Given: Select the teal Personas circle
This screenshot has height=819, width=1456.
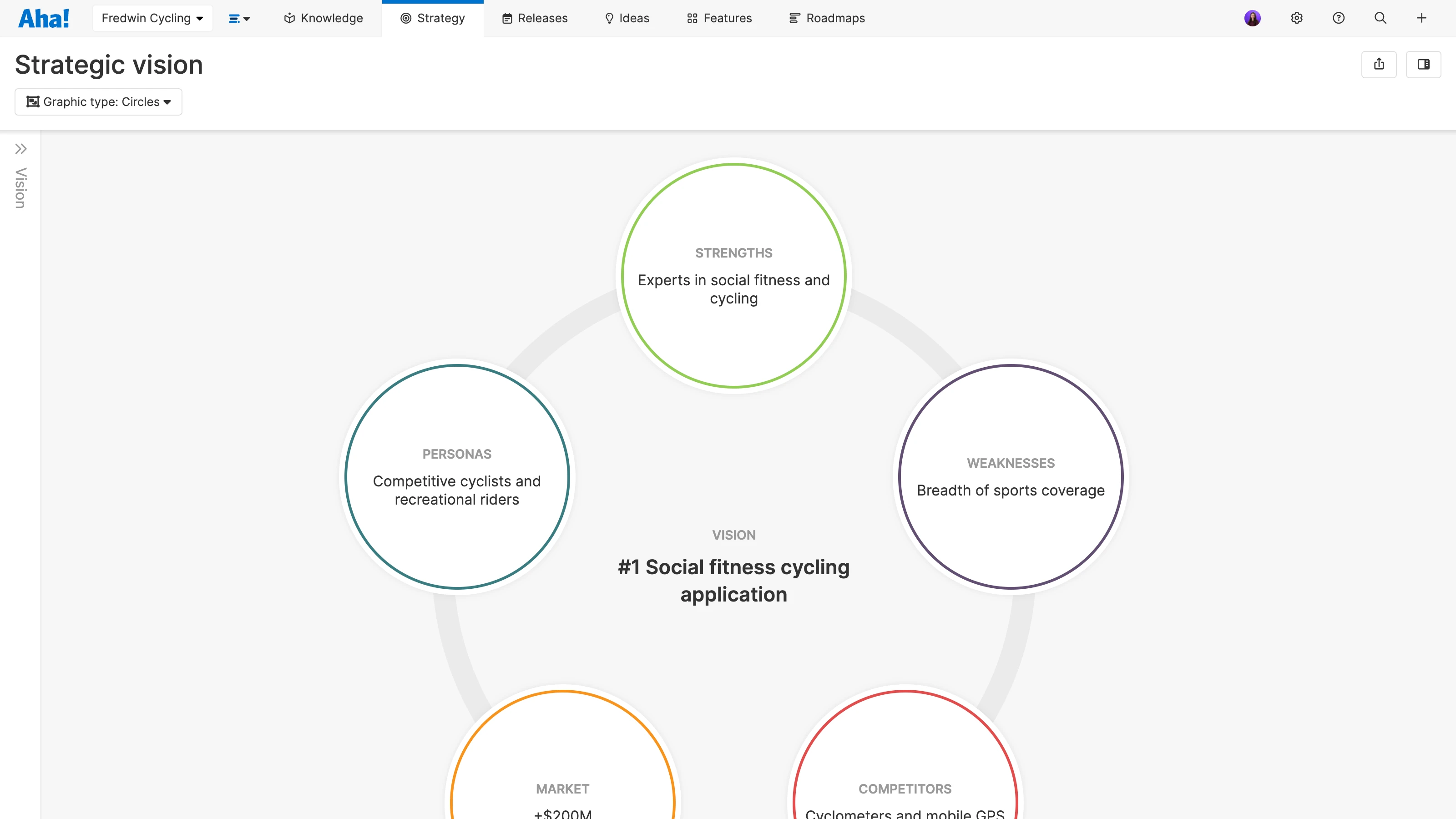Looking at the screenshot, I should click(457, 477).
